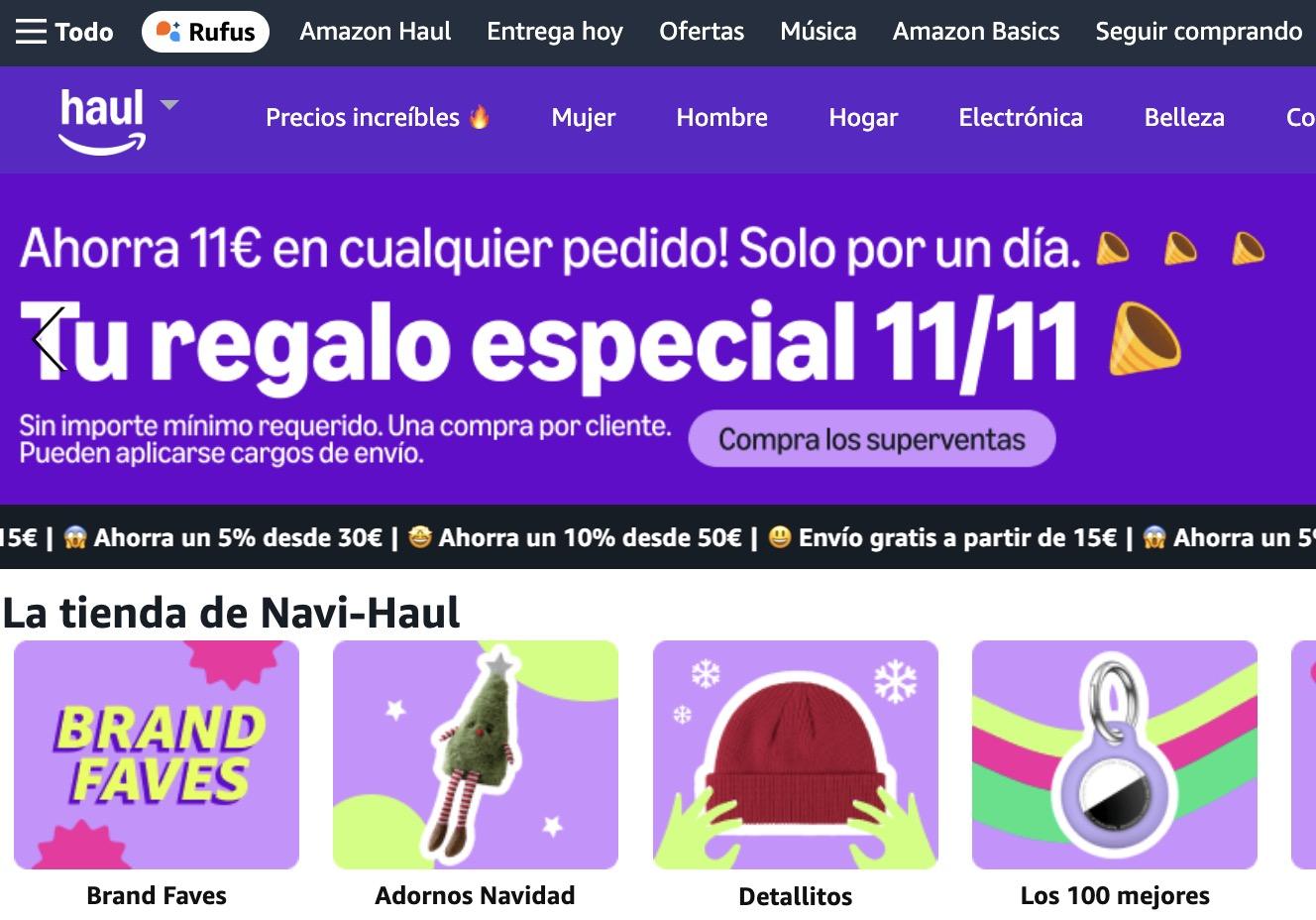Select the Hombre category tab
This screenshot has width=1316, height=920.
click(722, 117)
